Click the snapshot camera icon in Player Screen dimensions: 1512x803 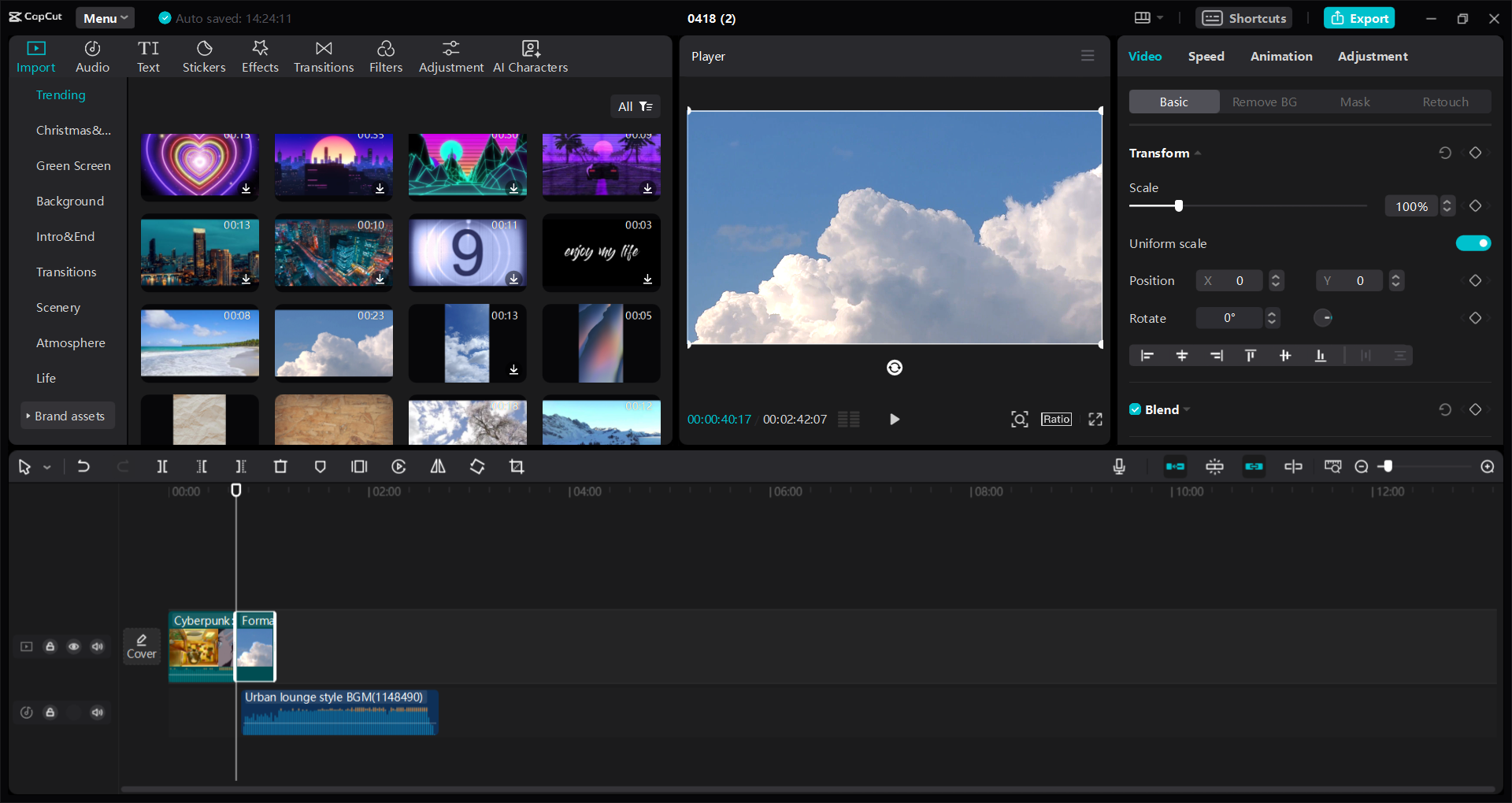[x=1019, y=419]
